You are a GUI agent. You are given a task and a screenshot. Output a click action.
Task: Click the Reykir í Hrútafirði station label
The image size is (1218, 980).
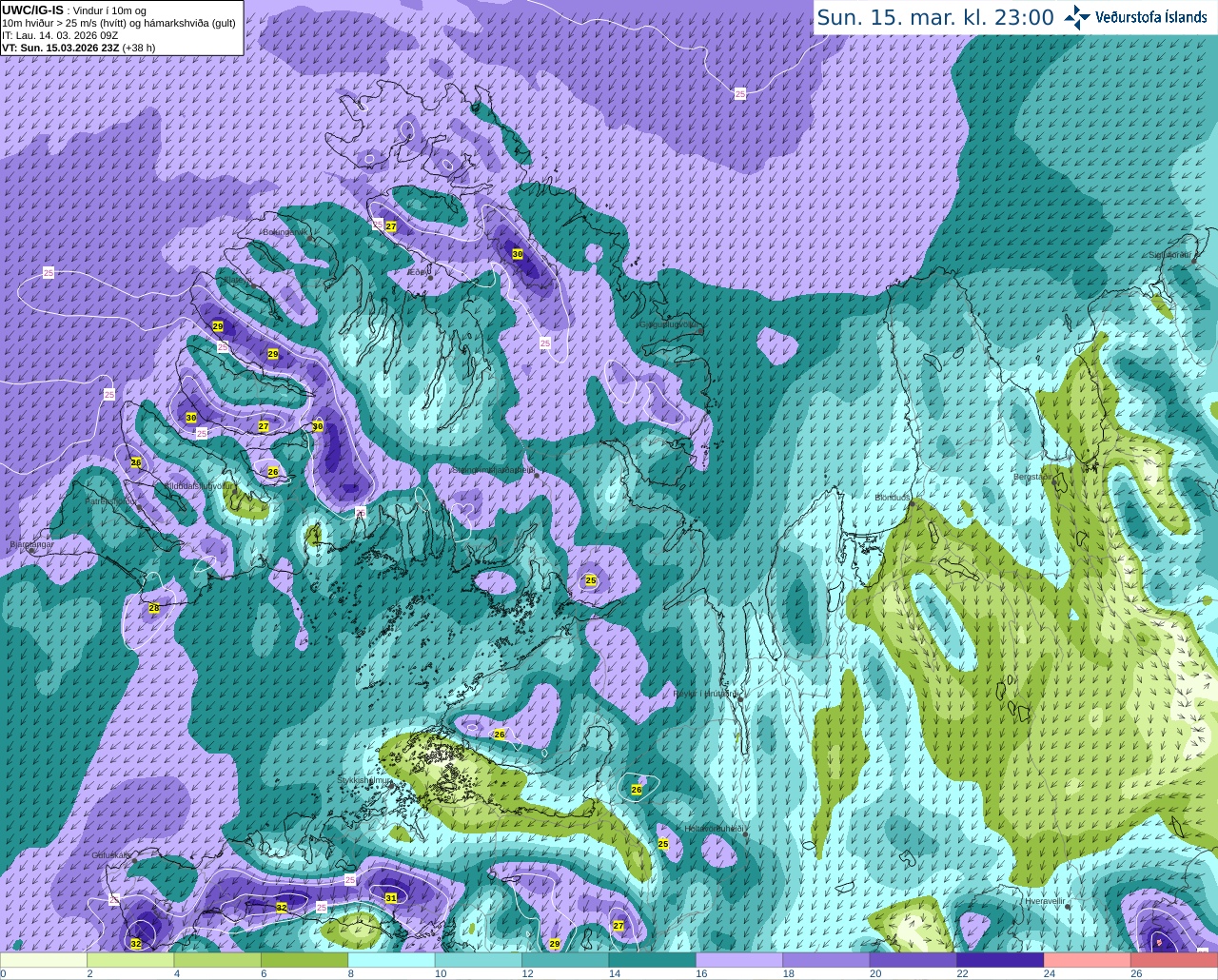(x=706, y=694)
